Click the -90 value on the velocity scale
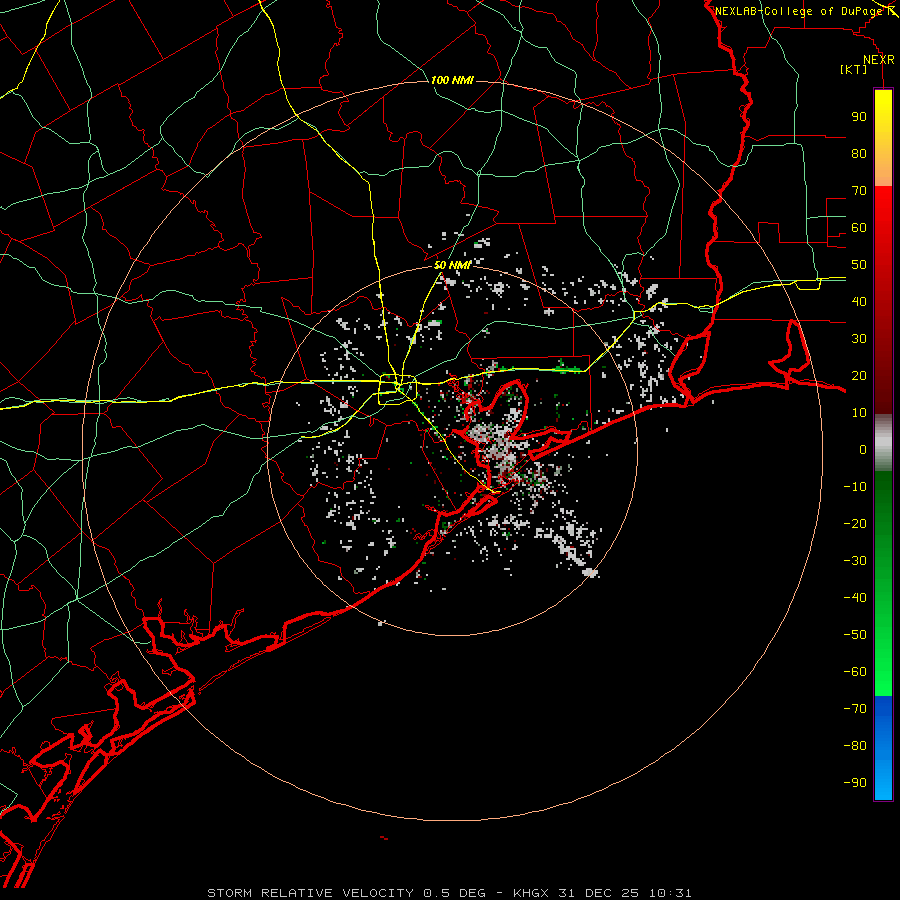The height and width of the screenshot is (900, 900). [855, 783]
